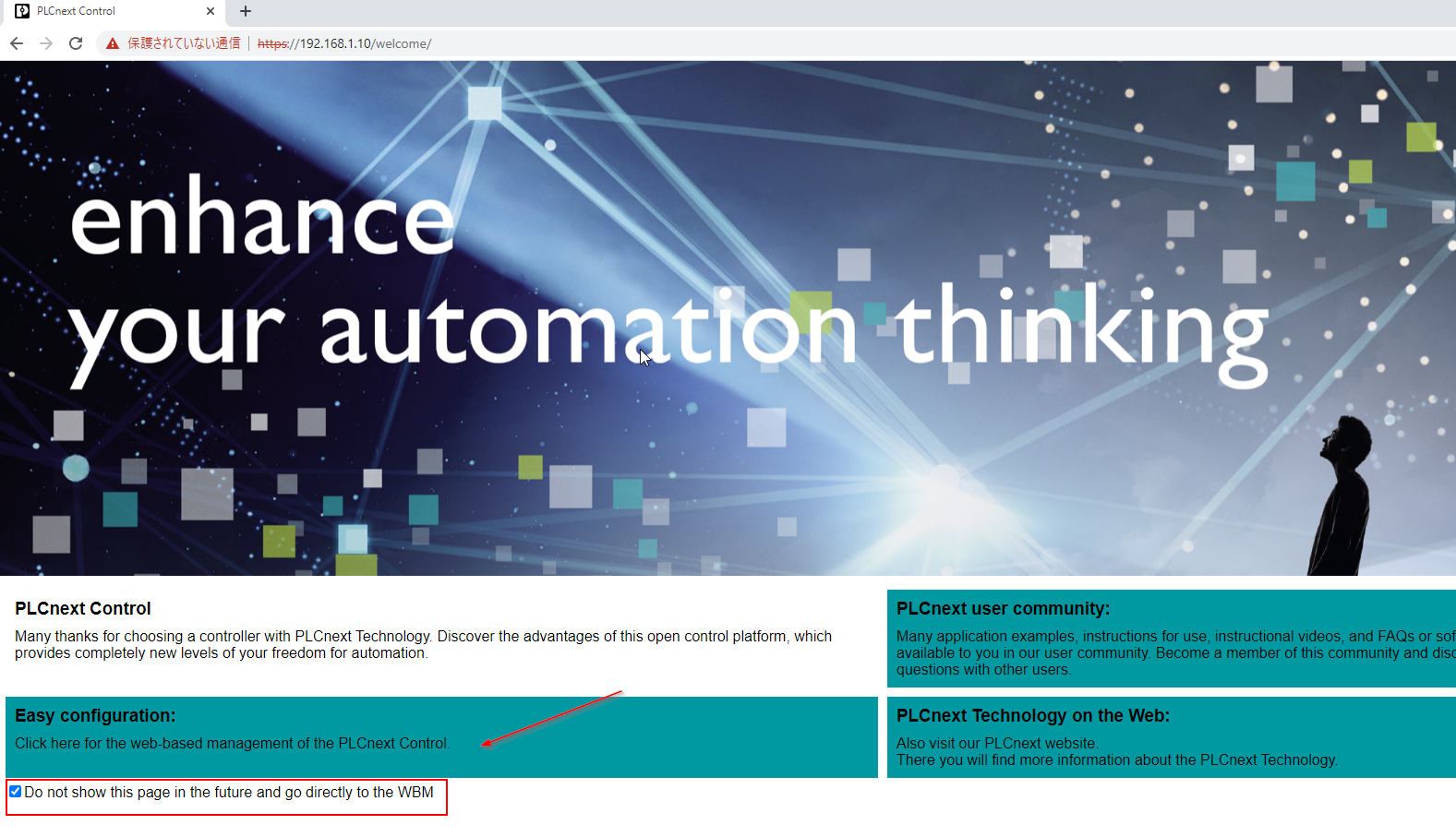Close the PLCnext Control tab

point(211,11)
